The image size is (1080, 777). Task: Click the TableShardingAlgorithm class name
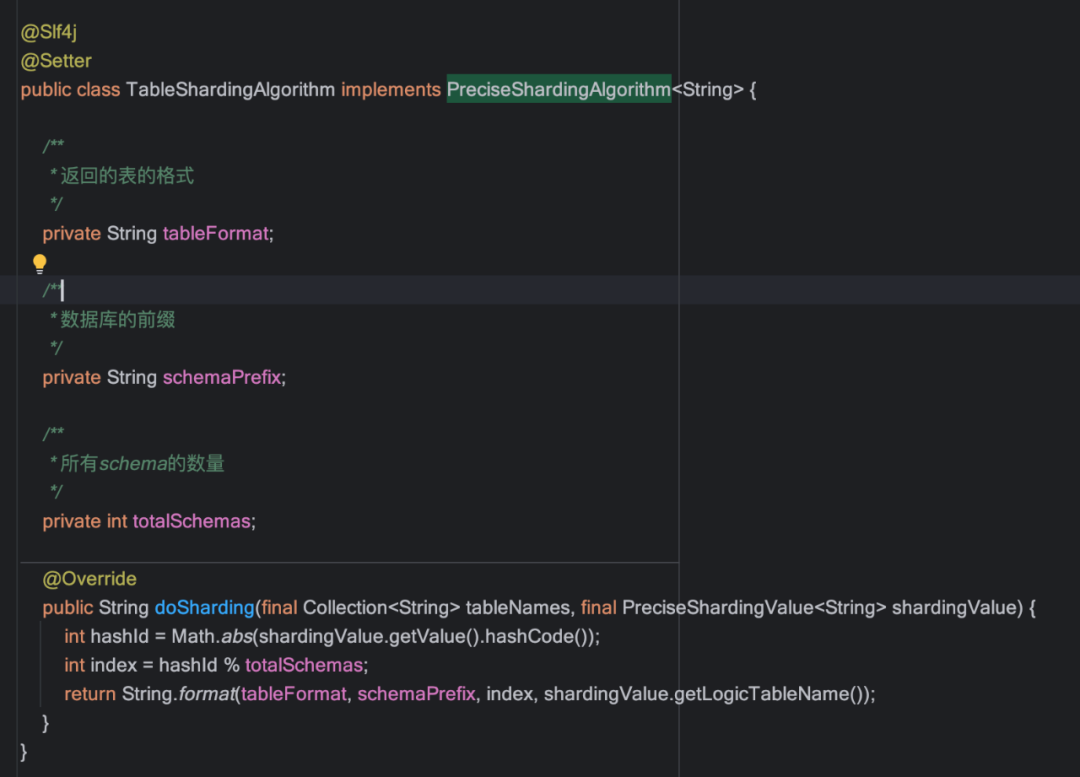coord(230,90)
